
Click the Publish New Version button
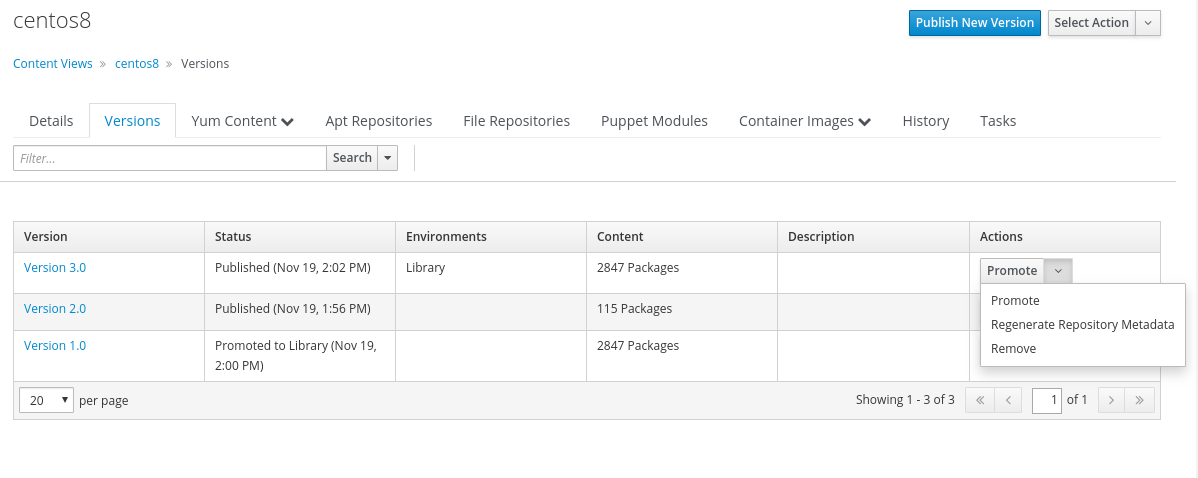point(975,23)
